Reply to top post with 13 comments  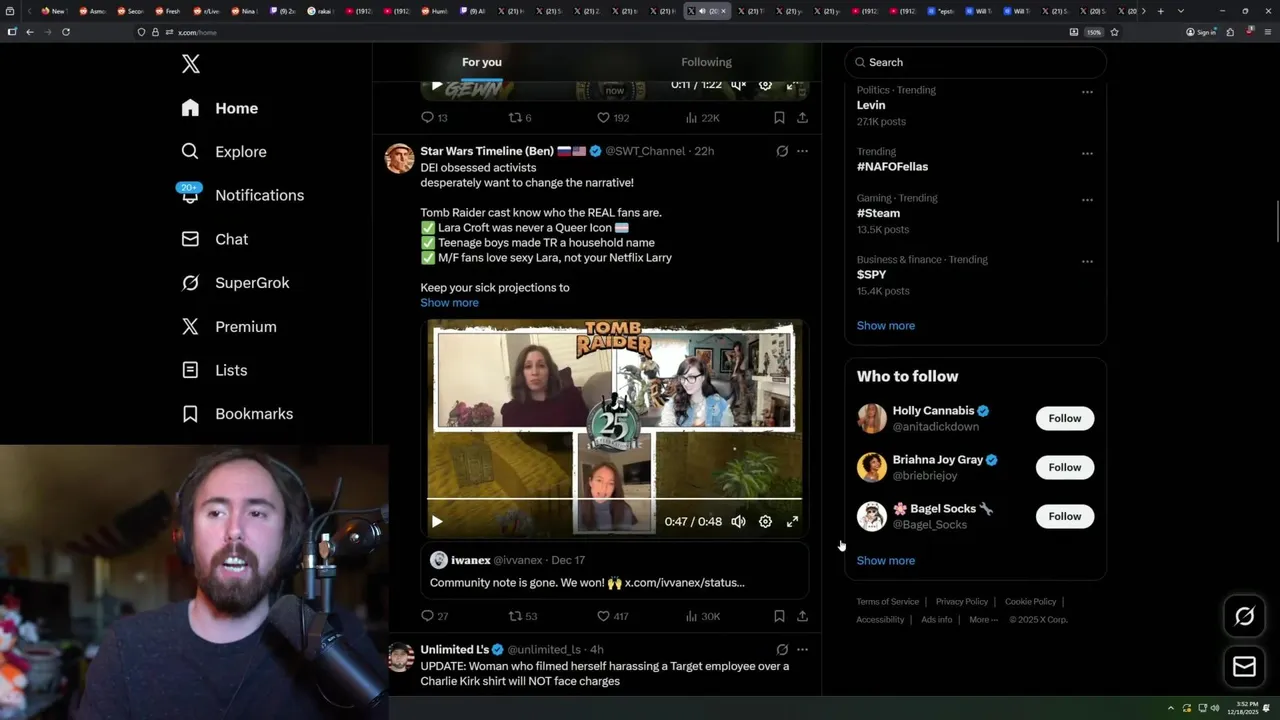[434, 117]
